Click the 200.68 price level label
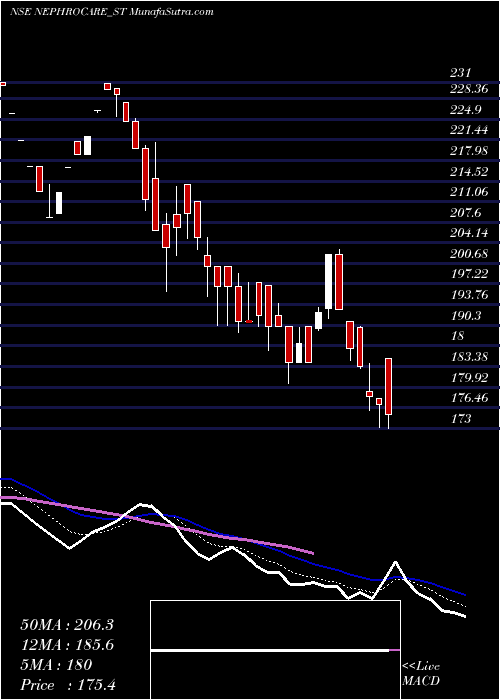 [x=469, y=254]
